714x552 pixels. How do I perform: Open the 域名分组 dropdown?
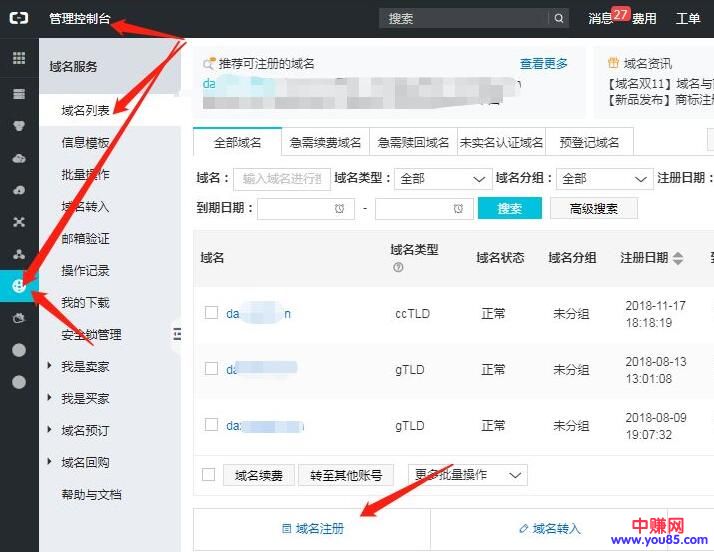(603, 179)
